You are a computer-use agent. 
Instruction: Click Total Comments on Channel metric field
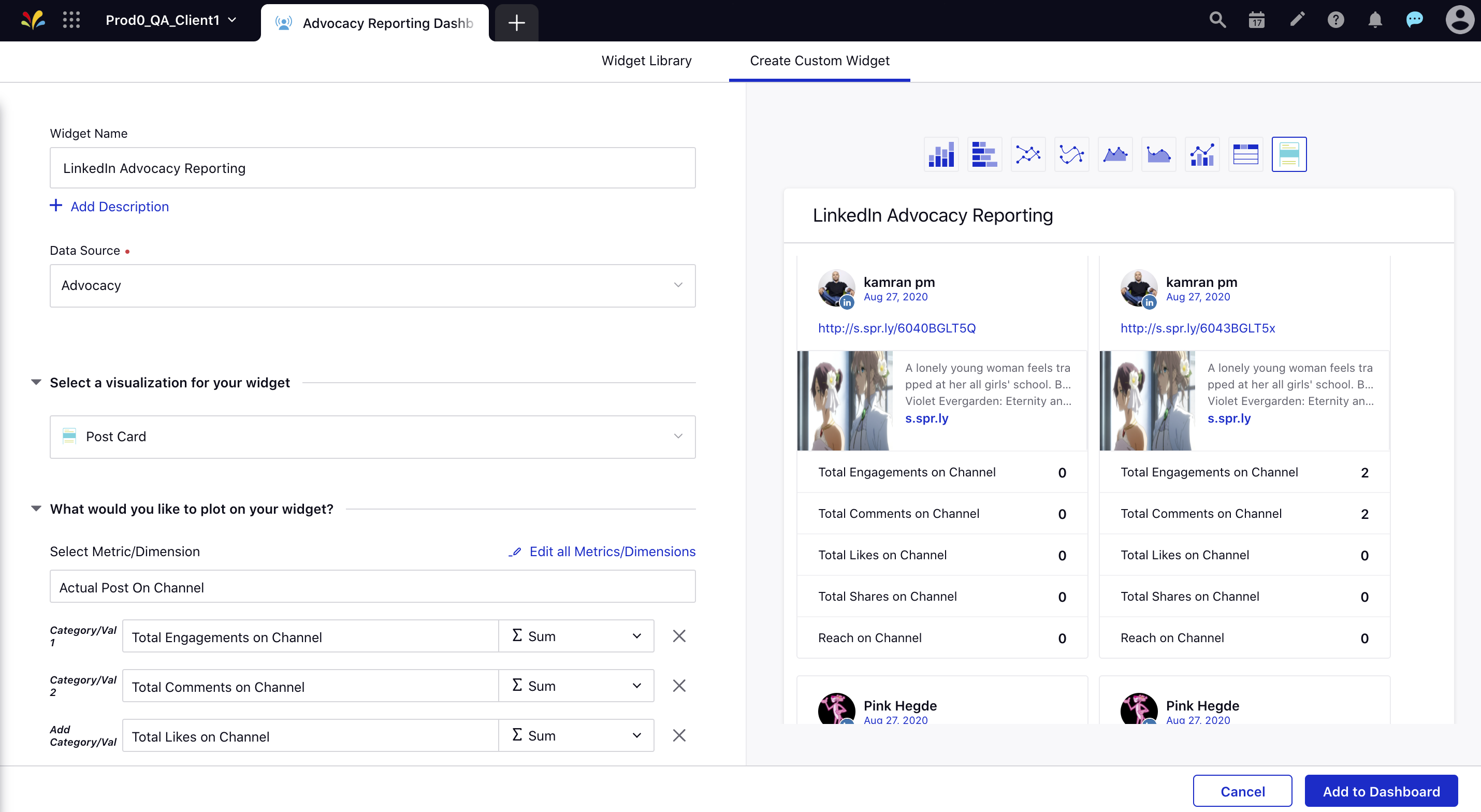311,686
